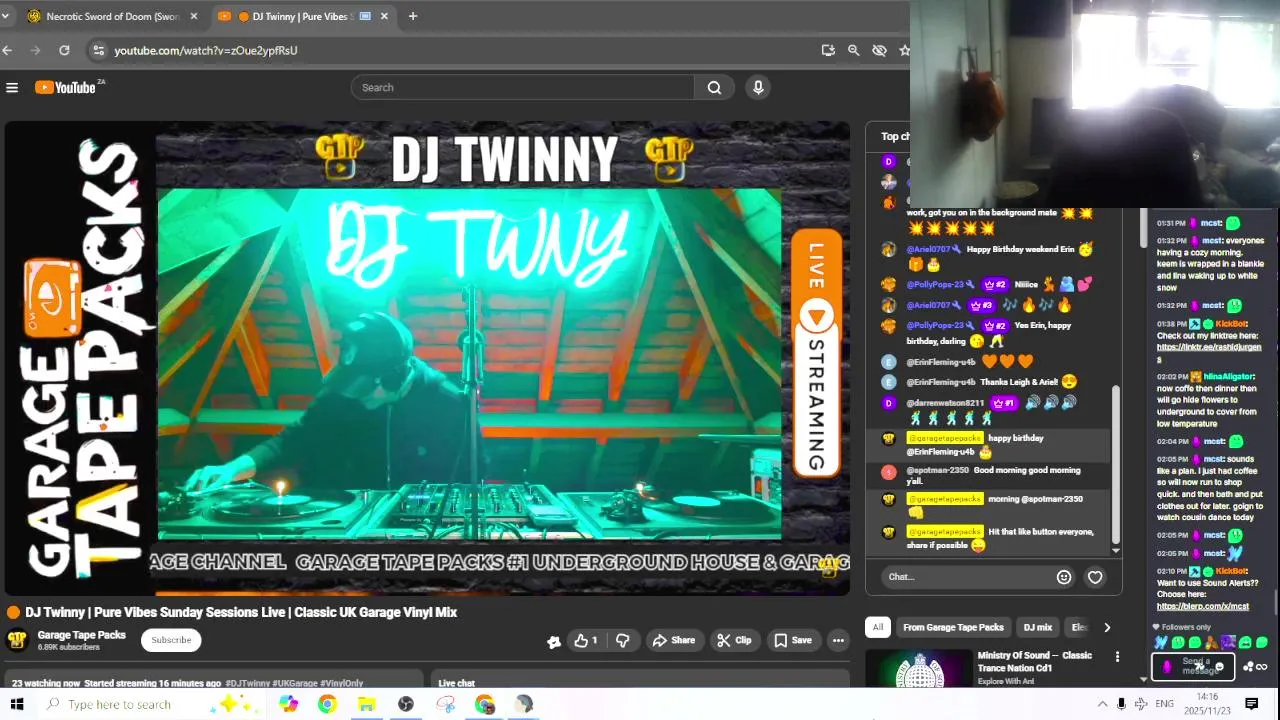
Task: Open install app icon in address bar
Action: (x=828, y=50)
